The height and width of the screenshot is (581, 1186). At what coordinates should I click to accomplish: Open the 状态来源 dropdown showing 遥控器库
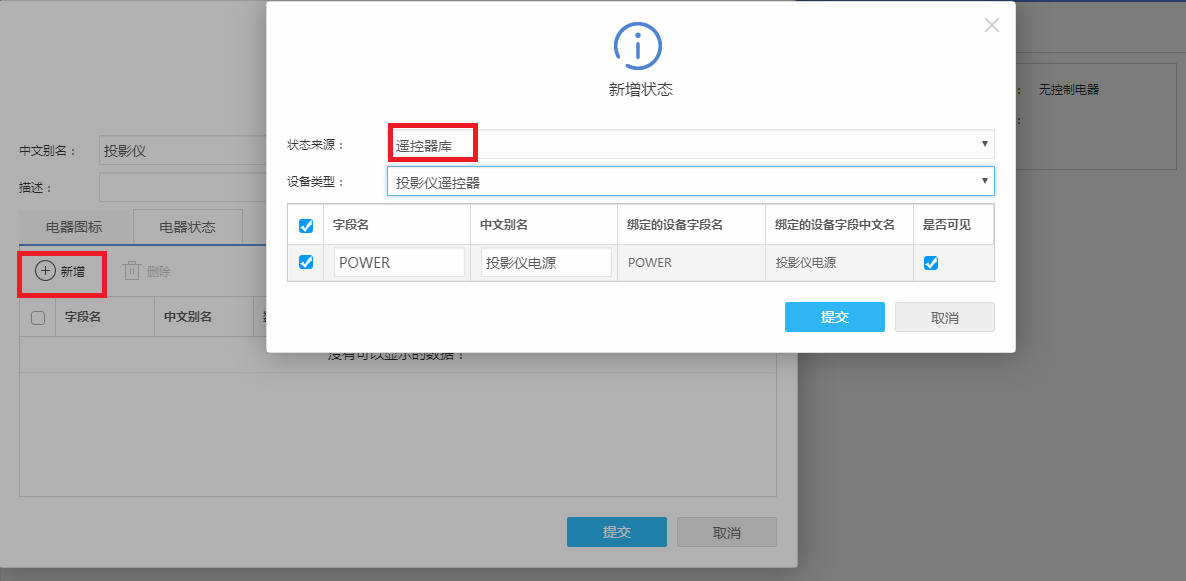click(x=690, y=145)
